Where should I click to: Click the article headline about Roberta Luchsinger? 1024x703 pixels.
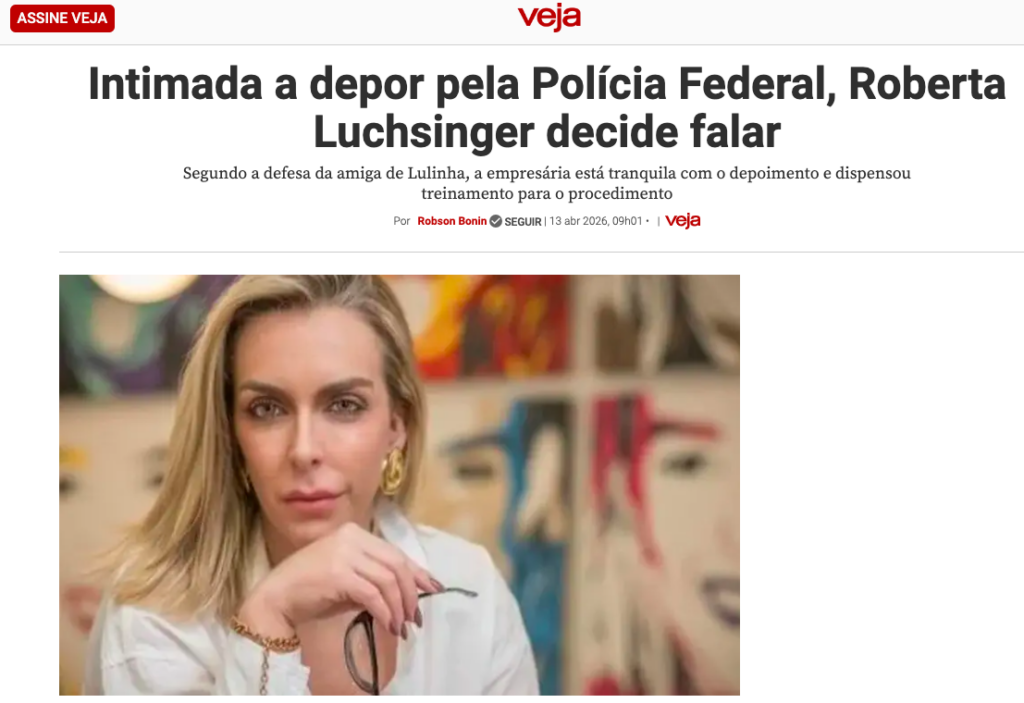coord(547,108)
